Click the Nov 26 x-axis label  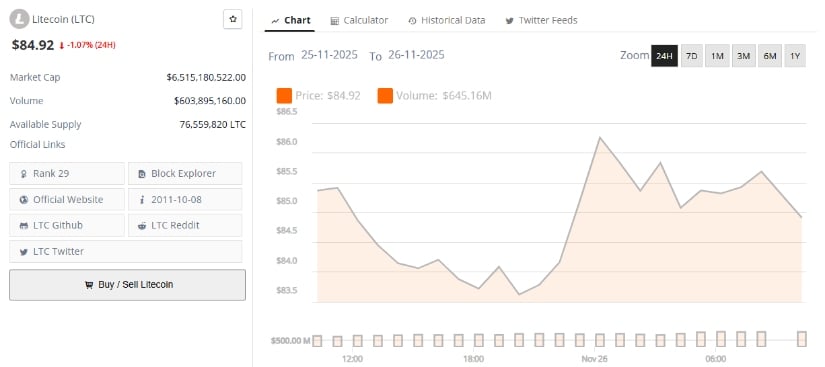click(x=595, y=359)
